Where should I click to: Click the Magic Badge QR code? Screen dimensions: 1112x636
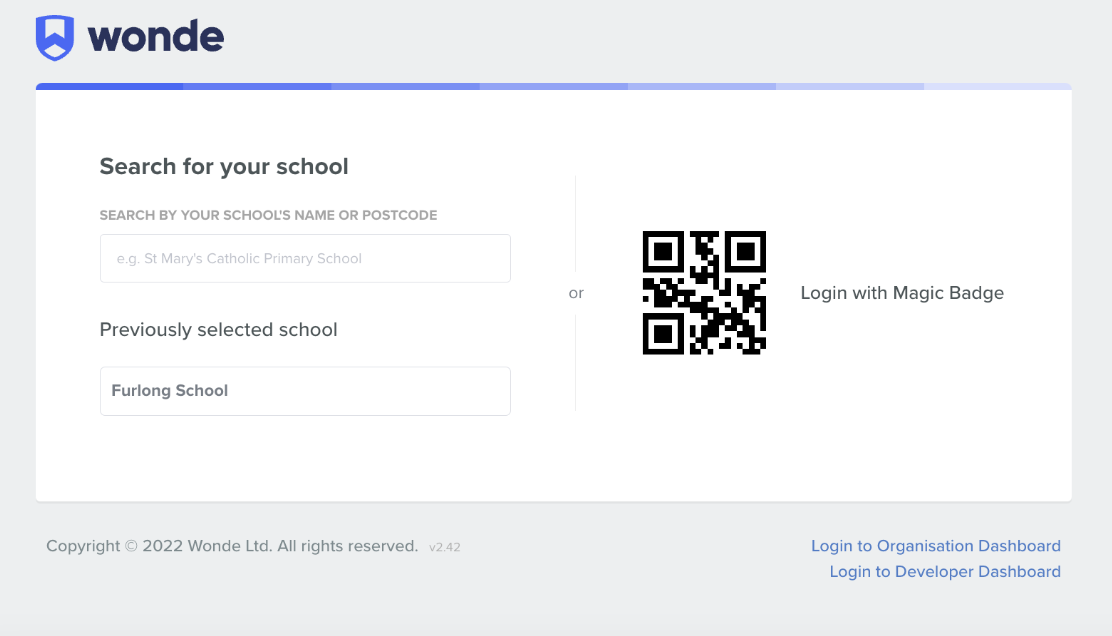[x=704, y=293]
